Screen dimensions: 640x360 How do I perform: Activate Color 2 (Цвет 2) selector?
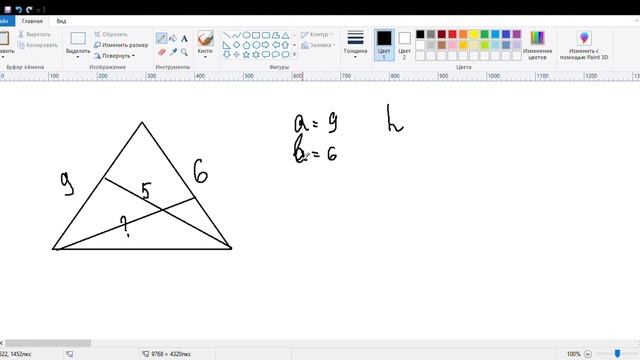coord(404,45)
